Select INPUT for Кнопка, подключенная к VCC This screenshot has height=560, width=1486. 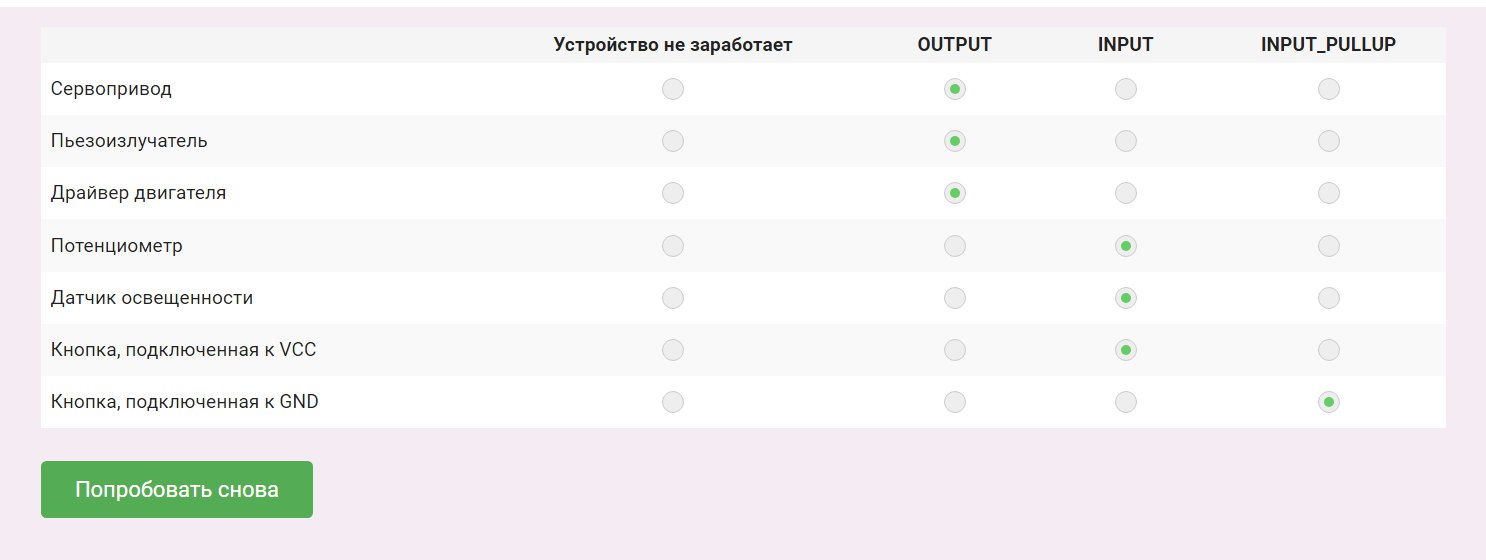pyautogui.click(x=1126, y=350)
